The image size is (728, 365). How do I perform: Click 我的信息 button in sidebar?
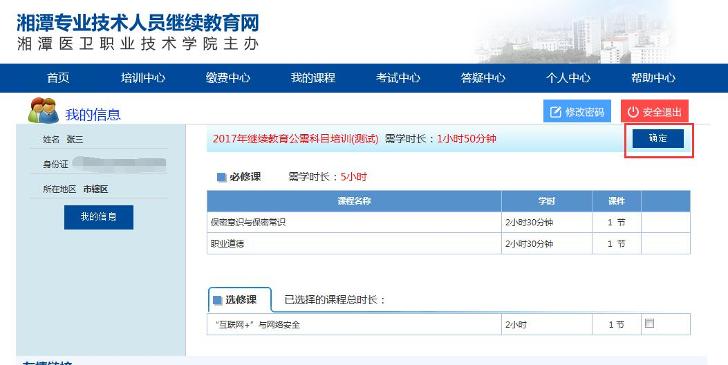click(98, 217)
